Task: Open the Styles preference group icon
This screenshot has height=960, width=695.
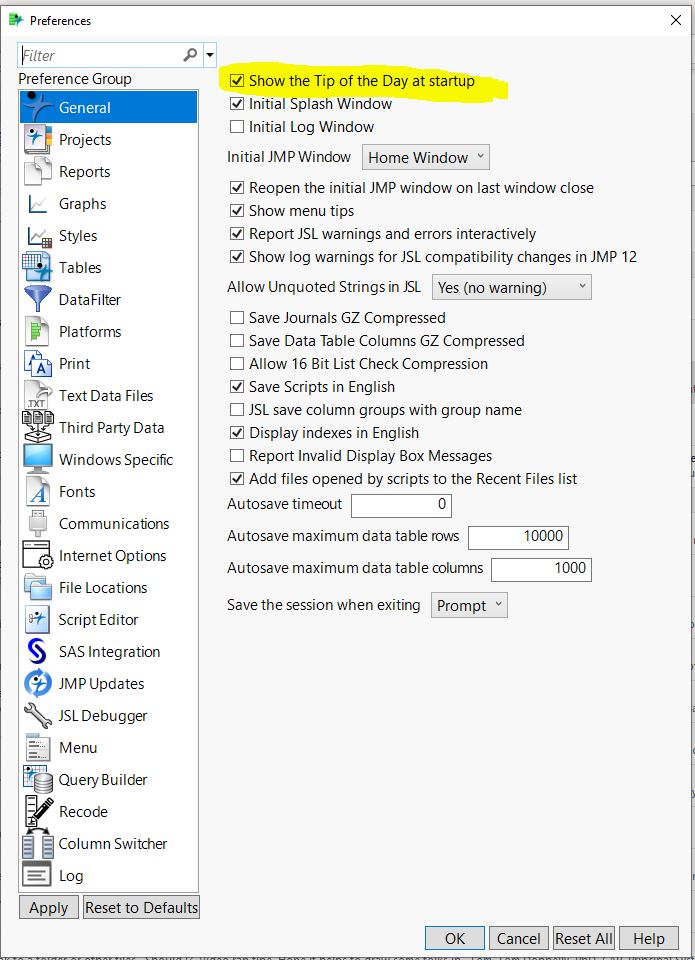Action: [38, 236]
